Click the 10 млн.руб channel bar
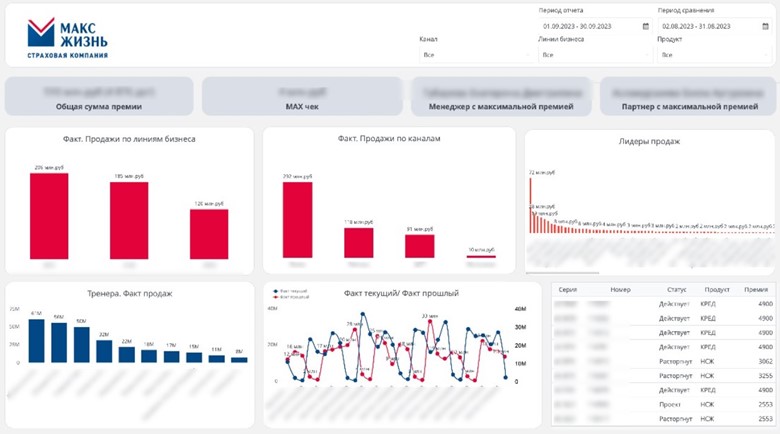780x434 pixels. point(481,256)
